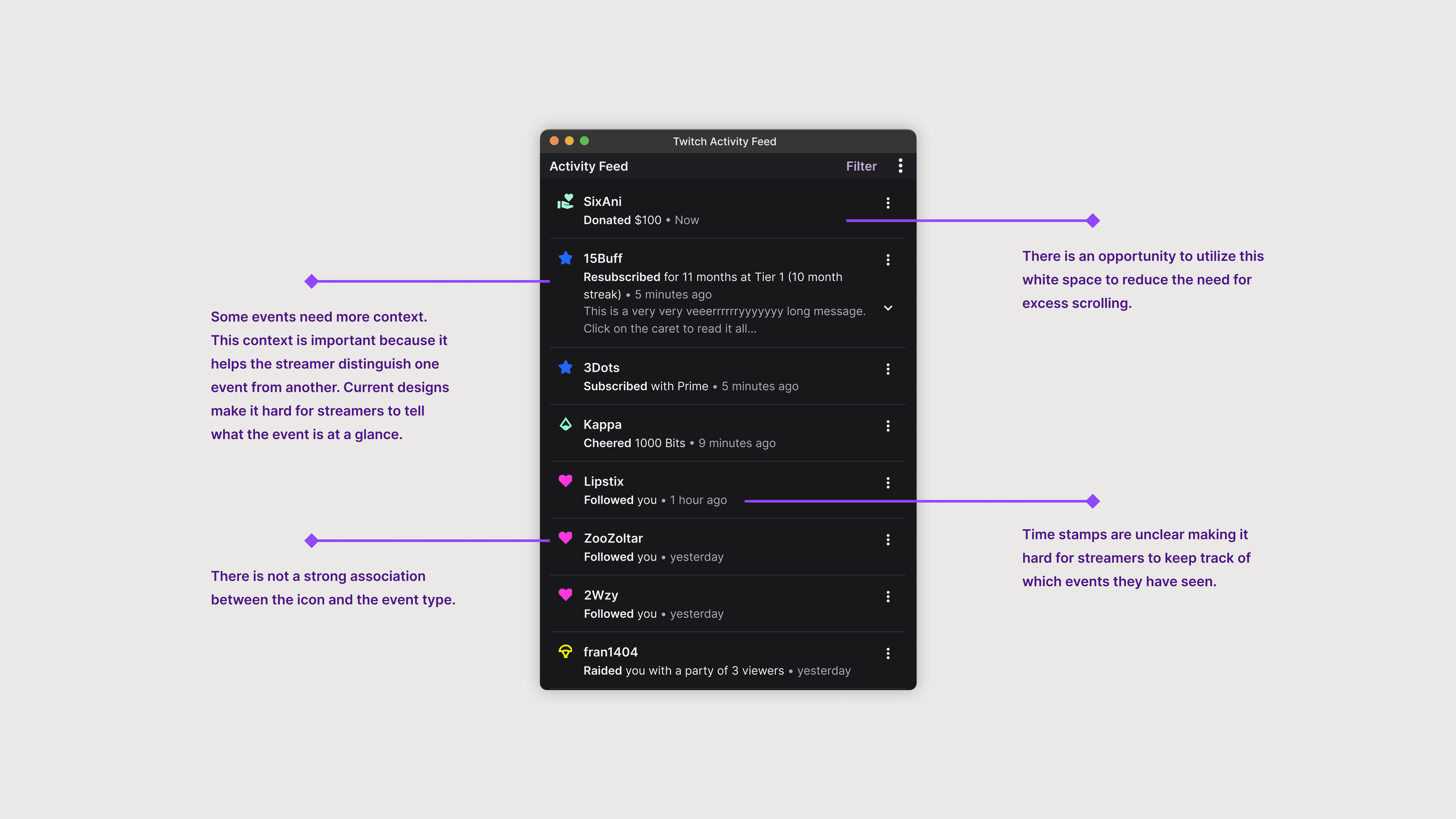Expand 15Buff's long message with caret
1456x819 pixels.
(x=888, y=308)
